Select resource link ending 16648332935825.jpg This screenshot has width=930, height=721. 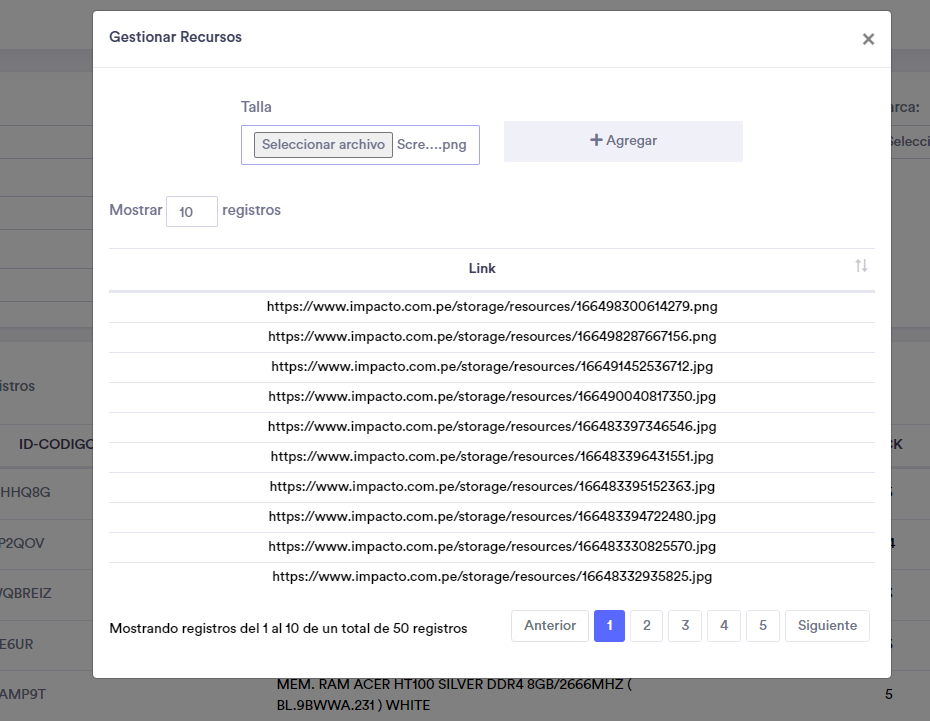click(492, 577)
